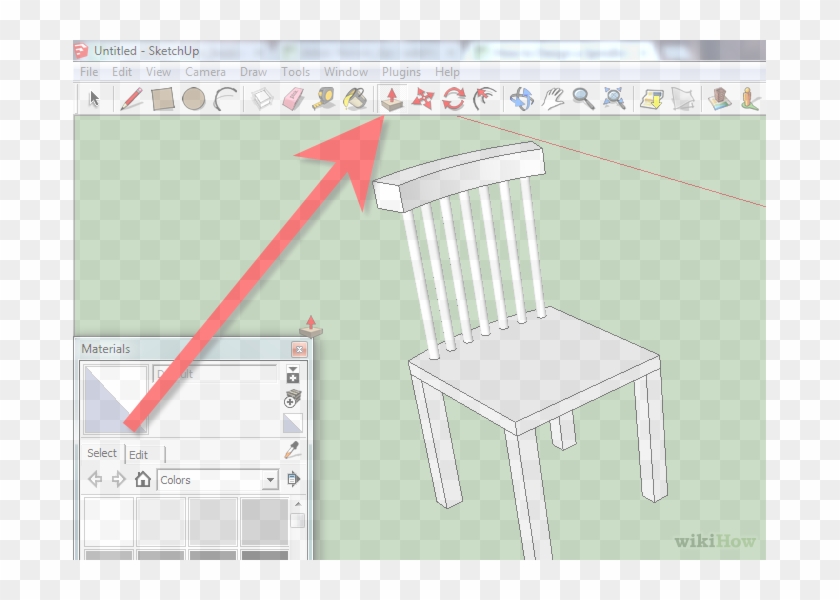Click the sample paint eyedropper in Materials
The height and width of the screenshot is (600, 840).
point(291,452)
